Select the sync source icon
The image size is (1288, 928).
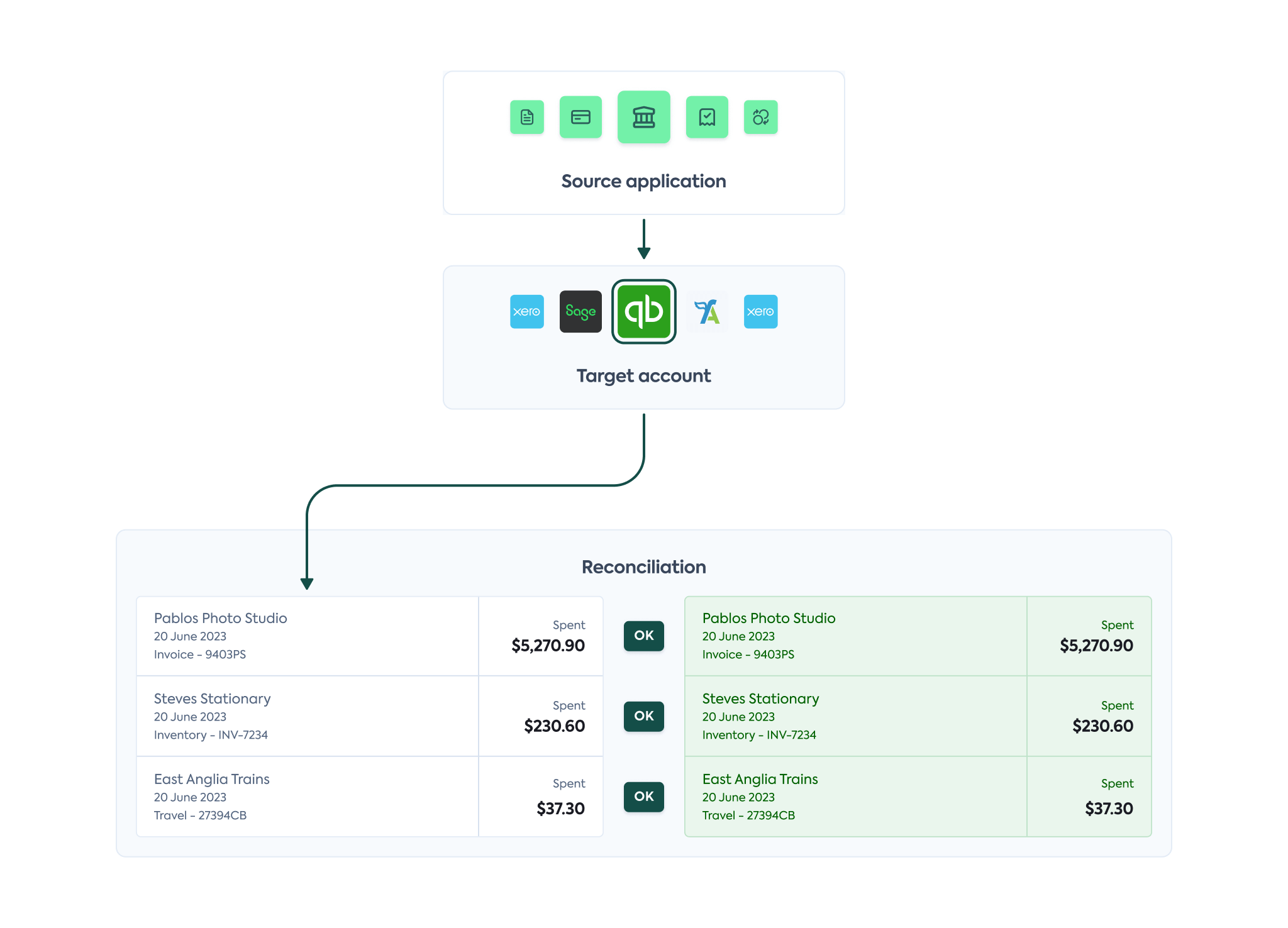(x=761, y=117)
